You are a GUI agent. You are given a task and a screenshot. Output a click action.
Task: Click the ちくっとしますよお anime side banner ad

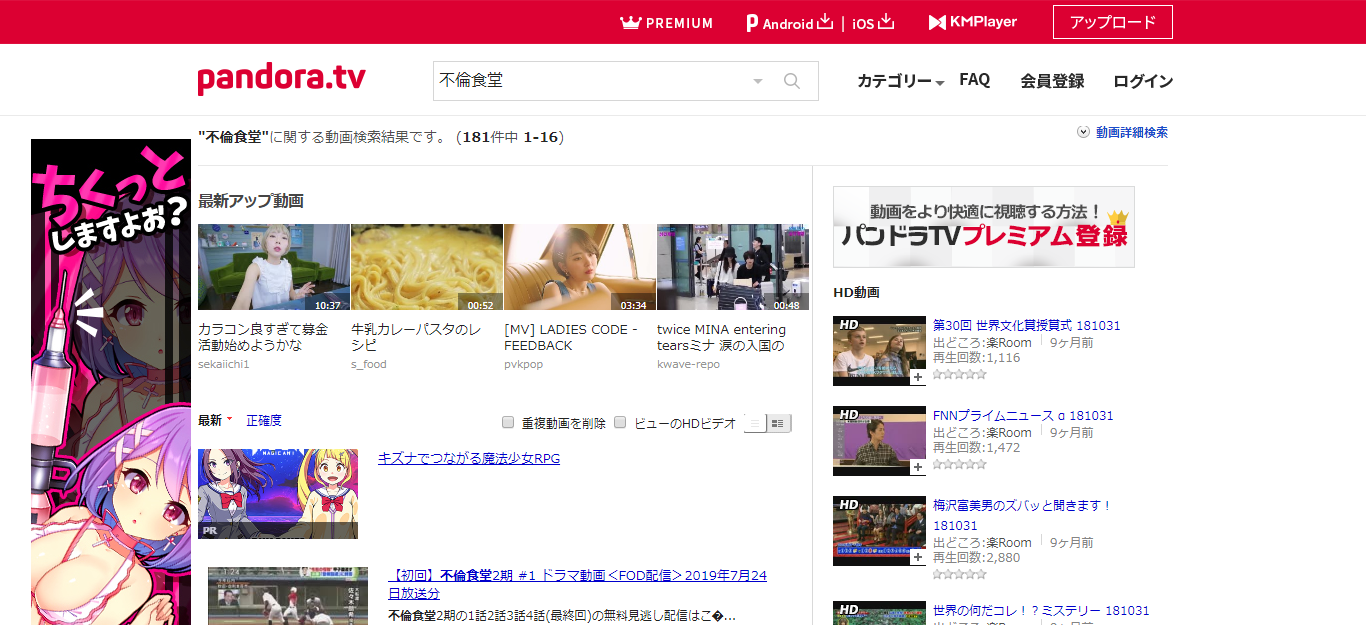pos(111,382)
